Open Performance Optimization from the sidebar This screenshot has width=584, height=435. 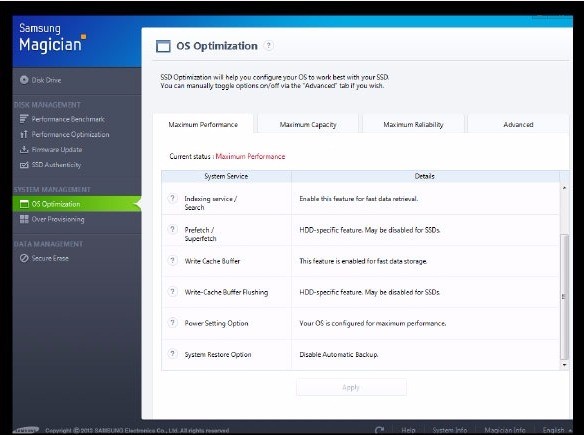tap(65, 134)
